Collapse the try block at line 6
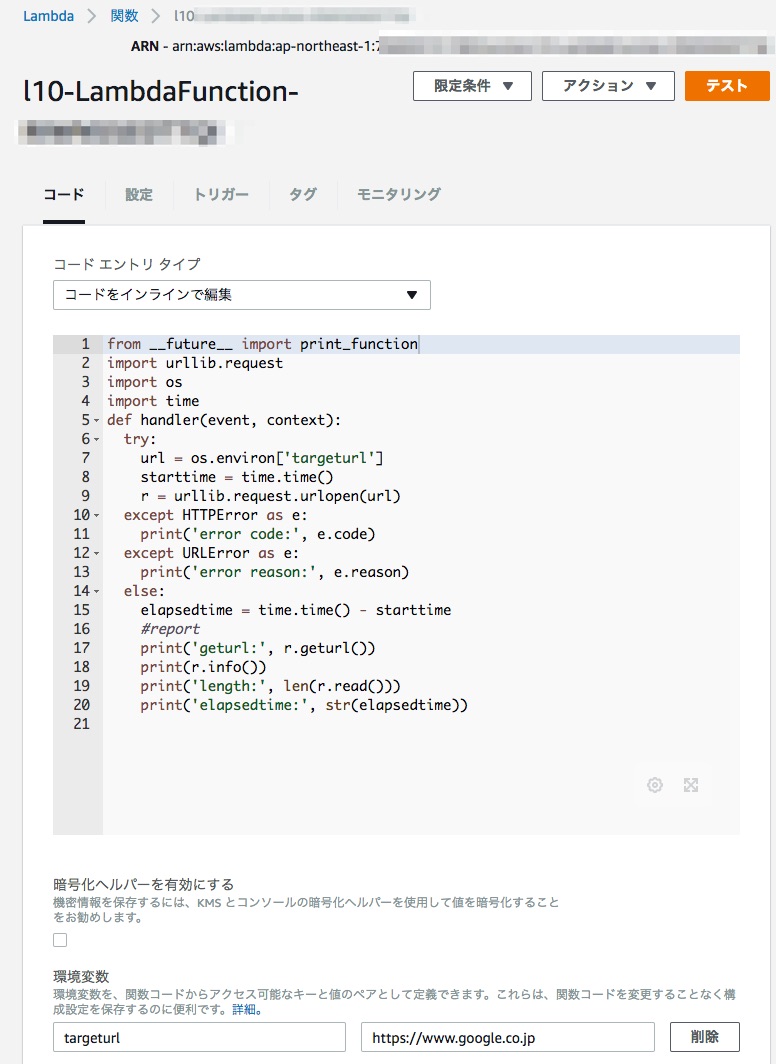 (94, 438)
